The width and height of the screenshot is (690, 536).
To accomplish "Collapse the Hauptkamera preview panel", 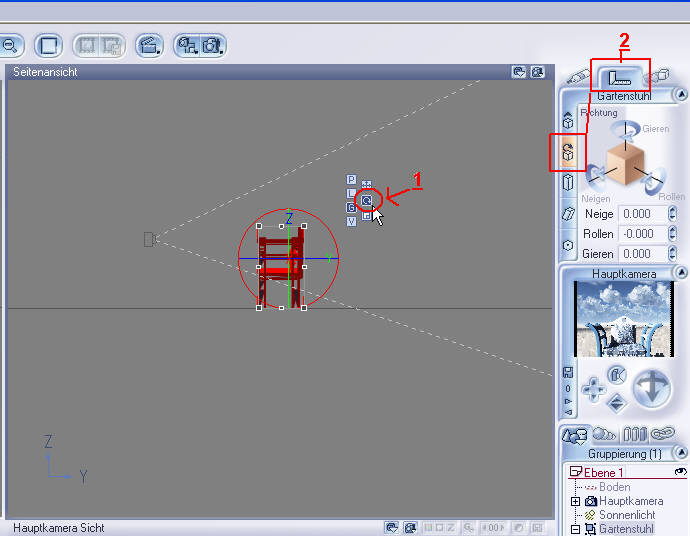I will click(681, 273).
